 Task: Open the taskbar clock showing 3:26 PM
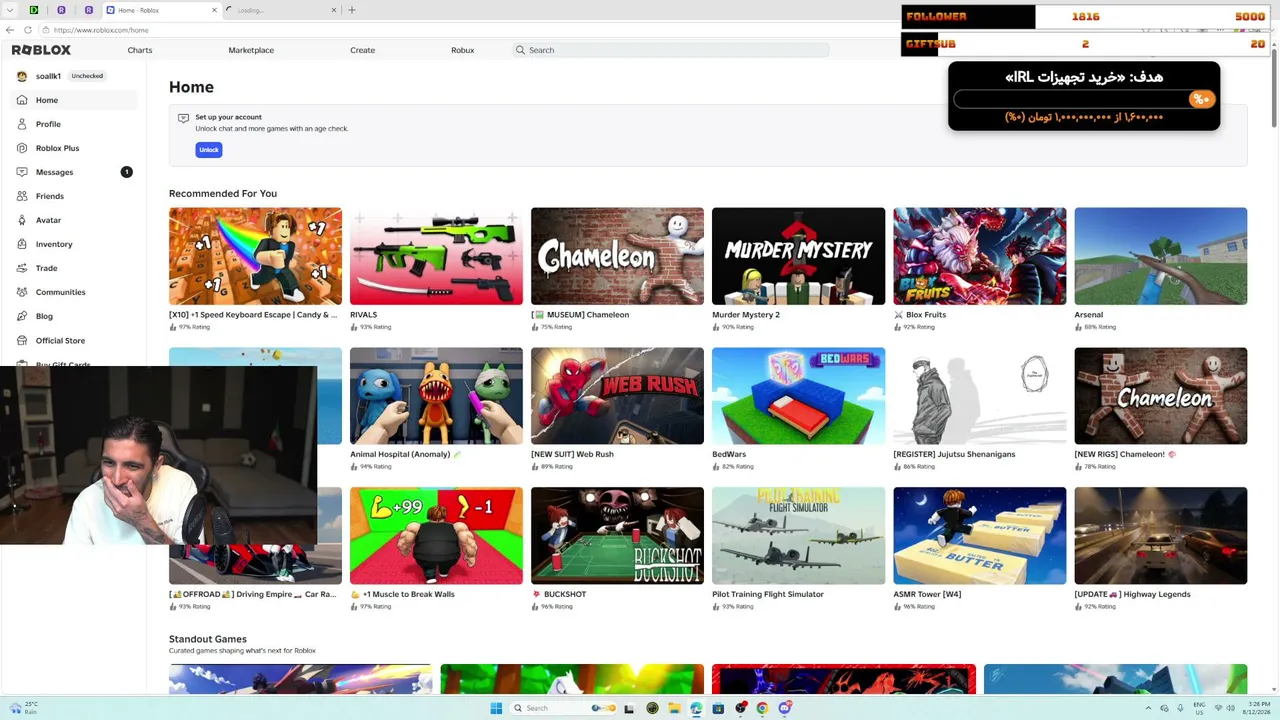[1256, 708]
